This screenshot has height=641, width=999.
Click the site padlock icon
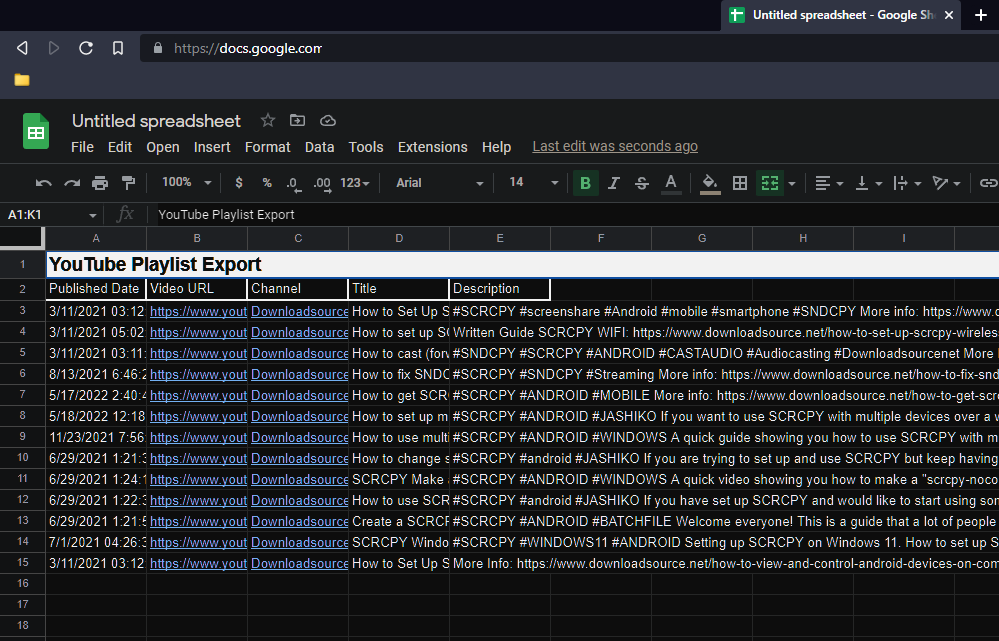click(x=158, y=48)
